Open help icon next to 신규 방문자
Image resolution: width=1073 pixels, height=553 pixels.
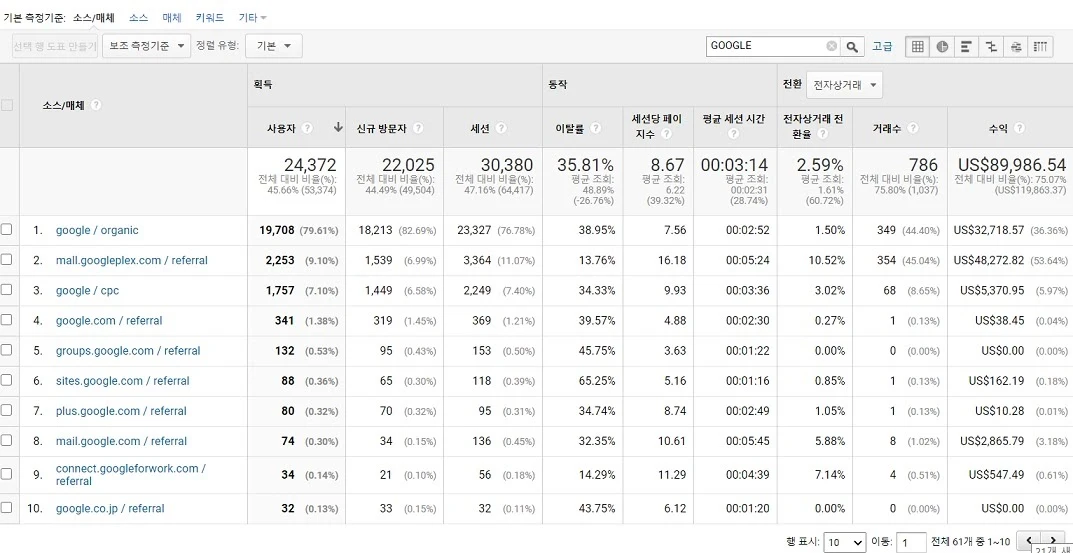coord(417,128)
